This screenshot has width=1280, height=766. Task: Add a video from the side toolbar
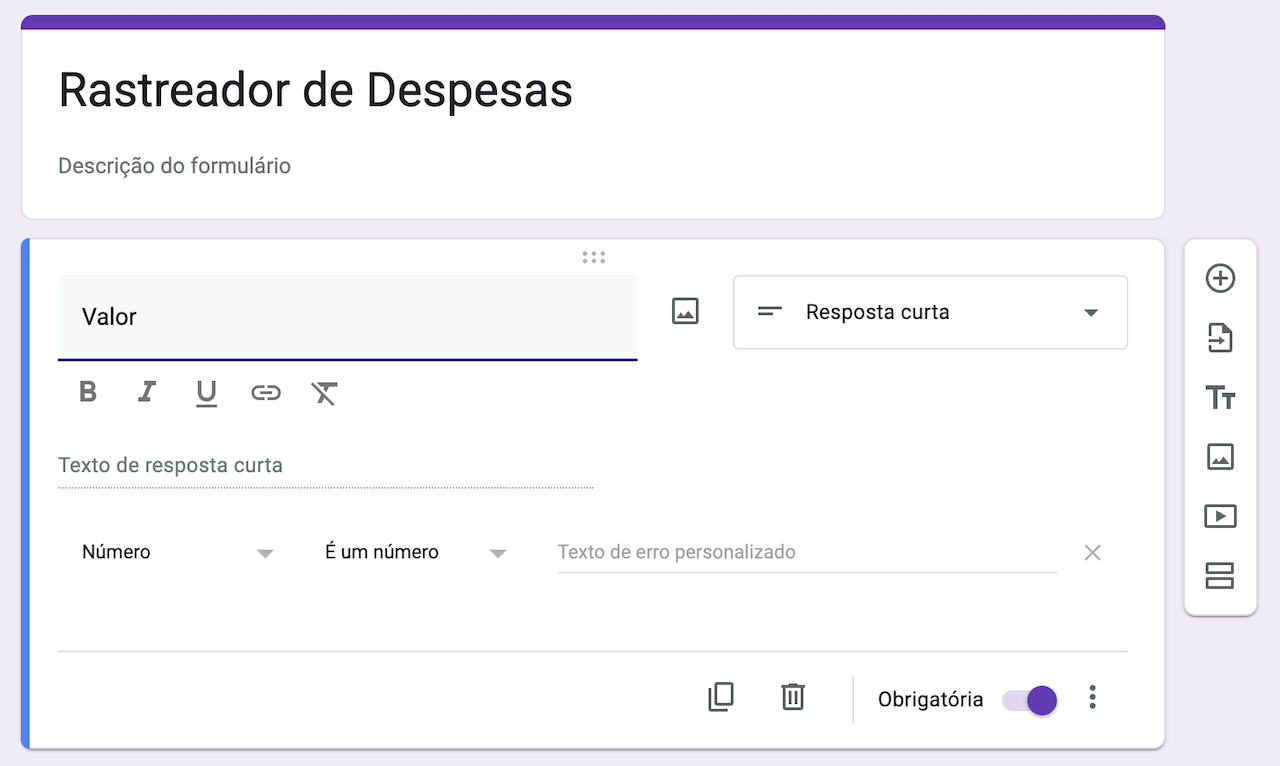coord(1220,516)
